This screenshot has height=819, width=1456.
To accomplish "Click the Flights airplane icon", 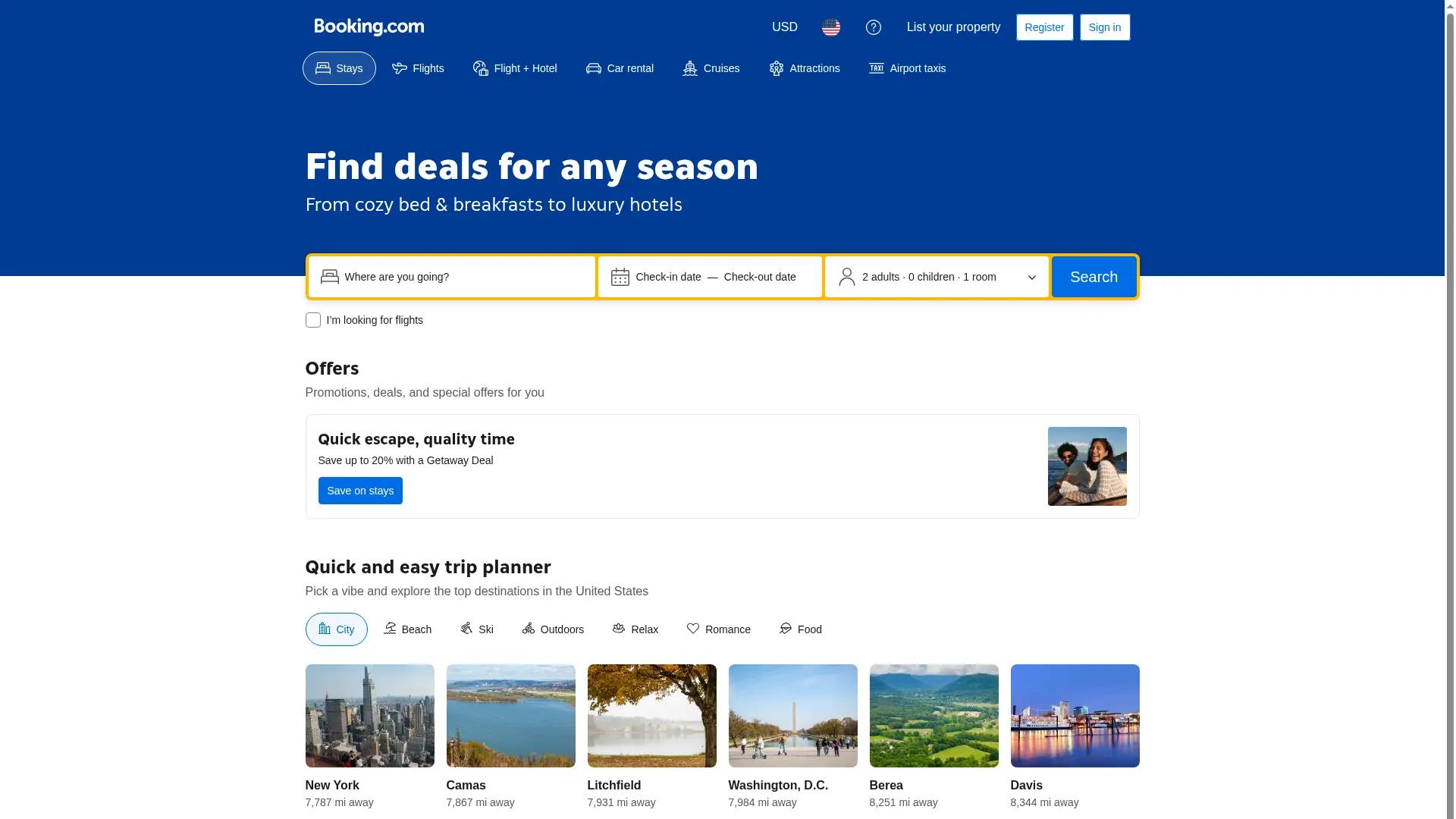I will tap(400, 67).
